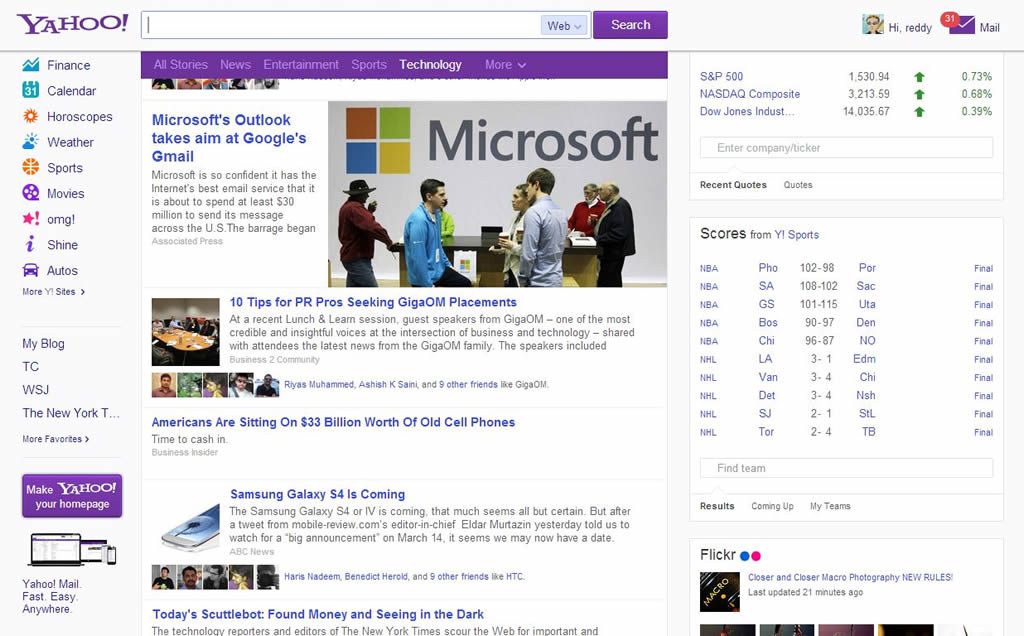Select scores Results tab

(717, 506)
